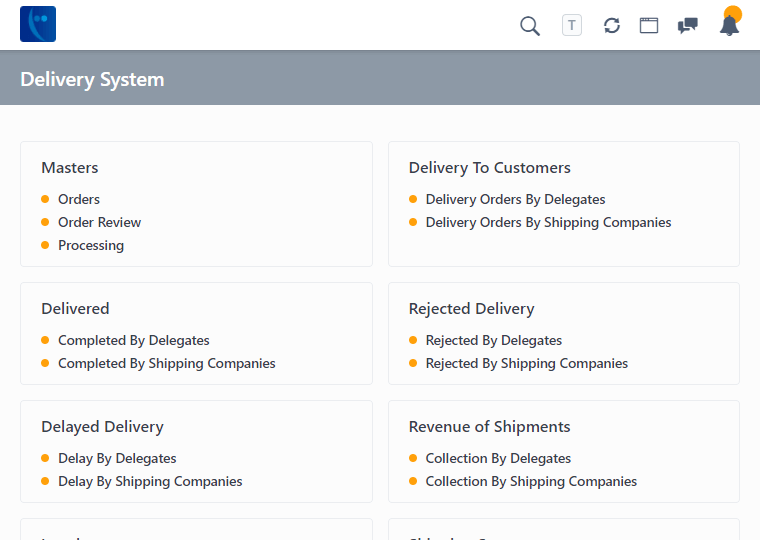Open Delivery Orders By Shipping Companies

[x=548, y=222]
